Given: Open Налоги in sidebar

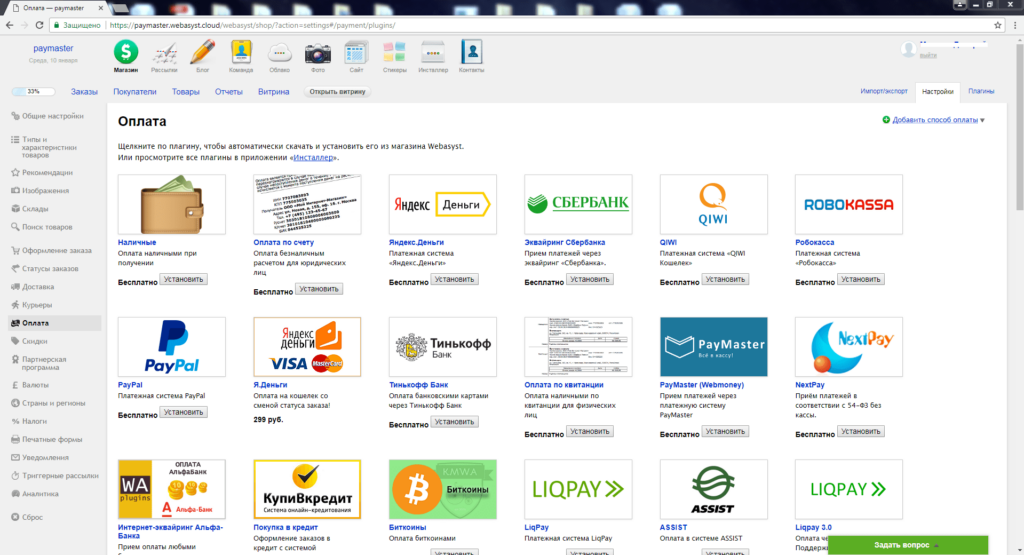Looking at the screenshot, I should 34,421.
